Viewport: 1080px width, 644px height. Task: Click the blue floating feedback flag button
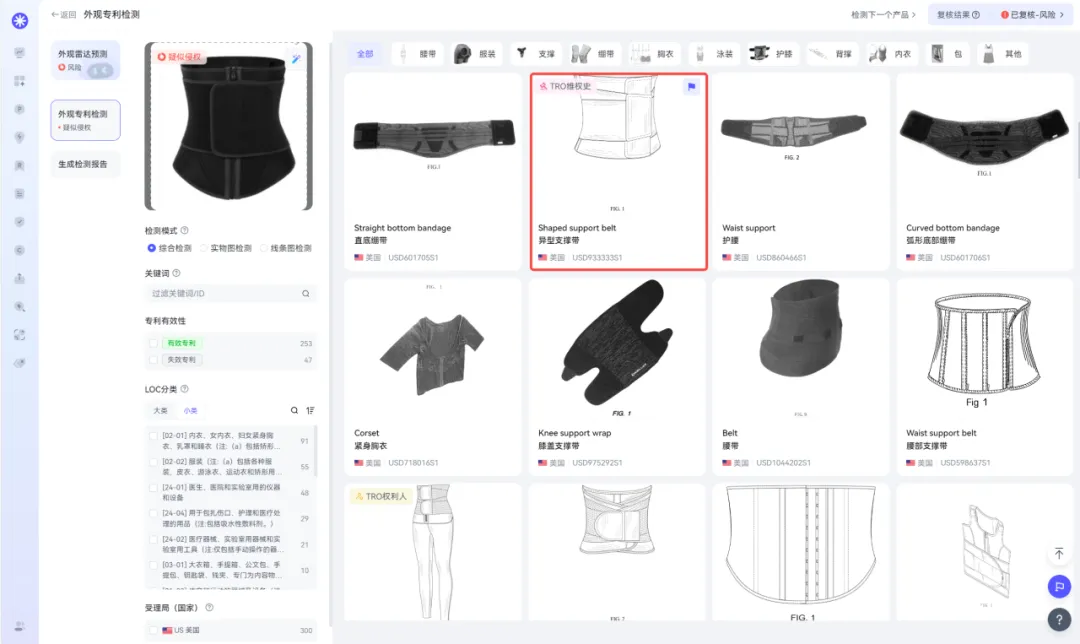(x=1059, y=587)
